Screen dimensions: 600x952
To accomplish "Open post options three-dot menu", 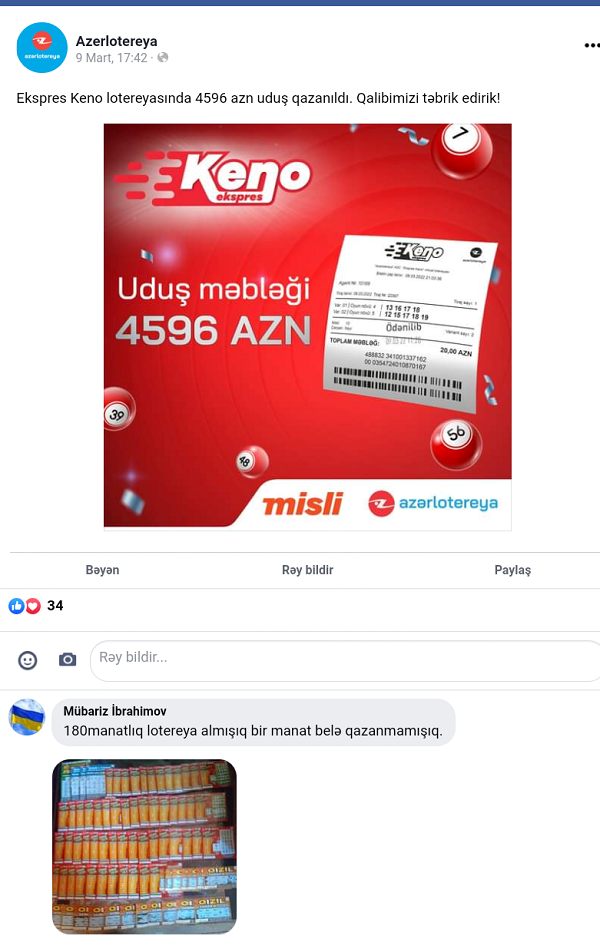I will (x=591, y=46).
